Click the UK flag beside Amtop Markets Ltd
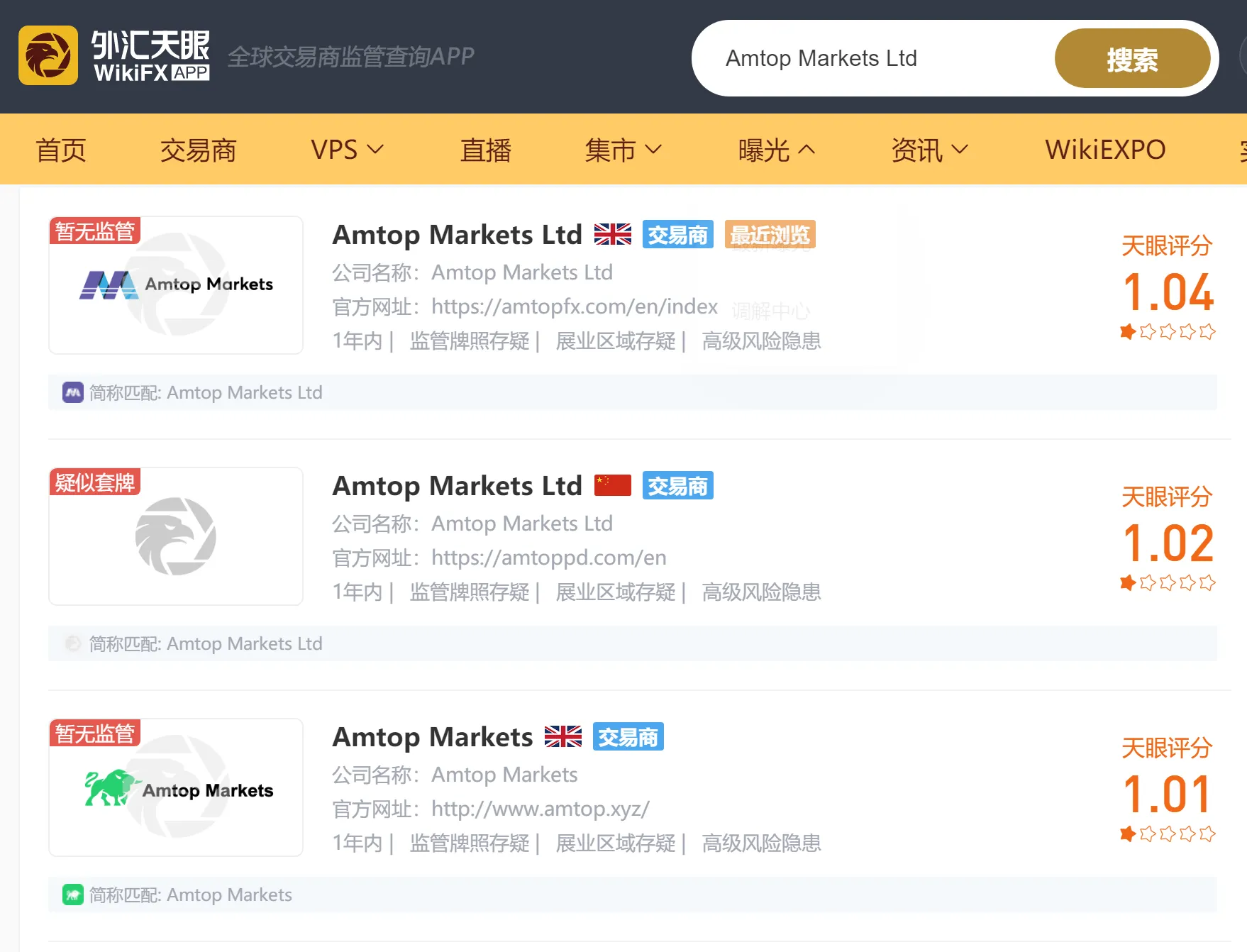1247x952 pixels. click(613, 234)
